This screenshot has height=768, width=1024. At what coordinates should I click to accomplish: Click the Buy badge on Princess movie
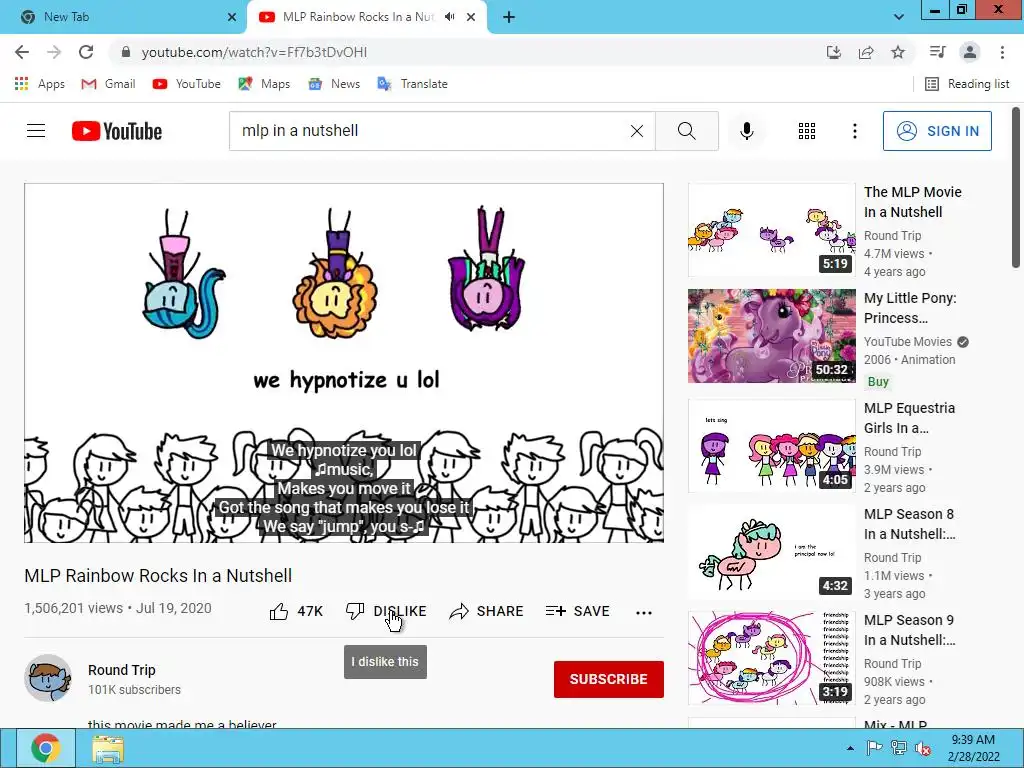(x=878, y=381)
